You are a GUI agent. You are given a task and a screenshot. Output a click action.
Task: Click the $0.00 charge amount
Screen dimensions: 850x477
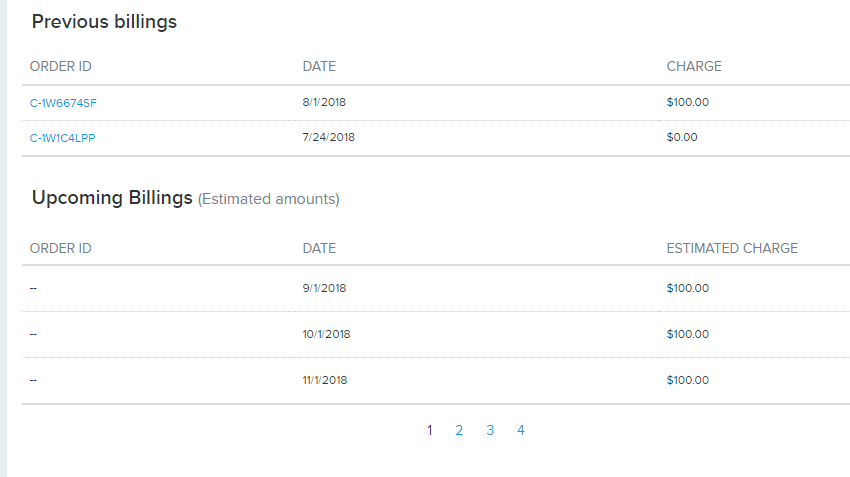coord(682,137)
